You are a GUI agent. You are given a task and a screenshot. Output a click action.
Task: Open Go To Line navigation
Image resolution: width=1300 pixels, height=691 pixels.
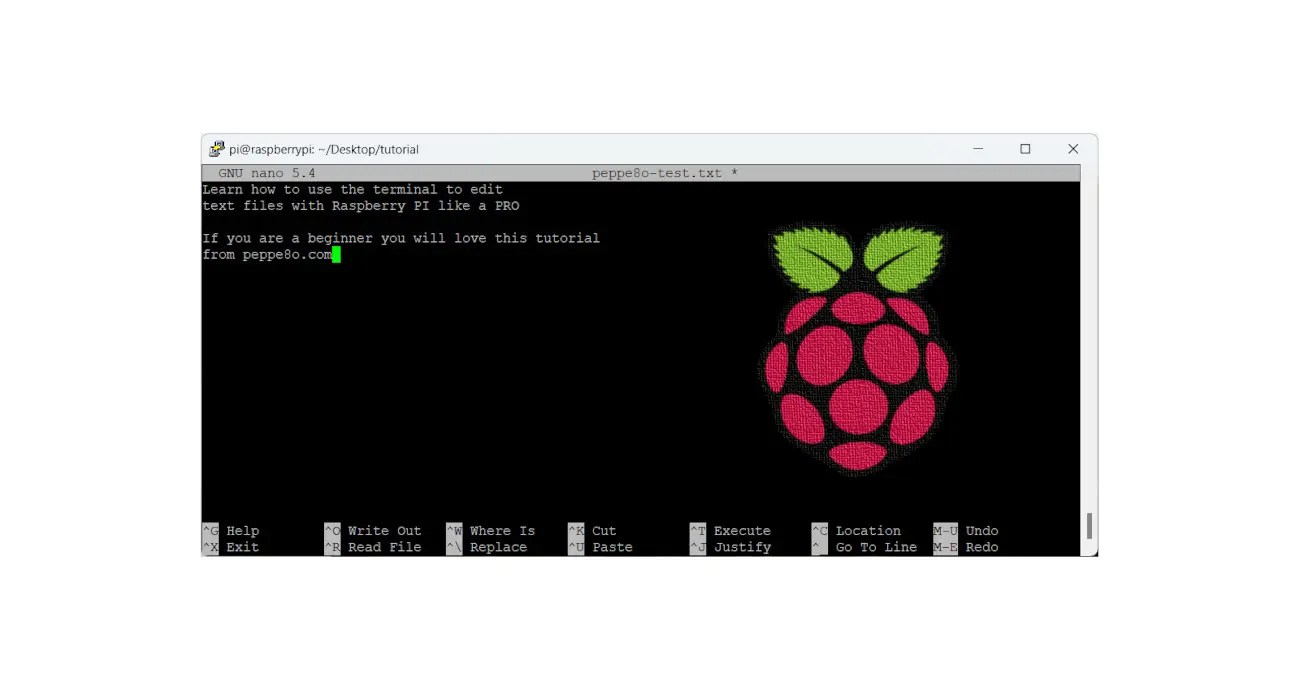(x=876, y=547)
